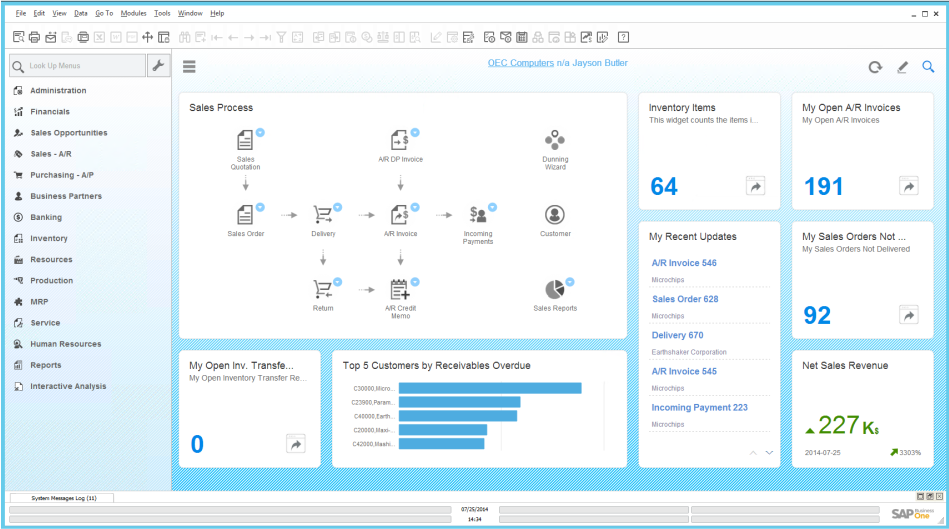949x529 pixels.
Task: Expand the Incoming Payments blue dropdown dot
Action: [493, 207]
